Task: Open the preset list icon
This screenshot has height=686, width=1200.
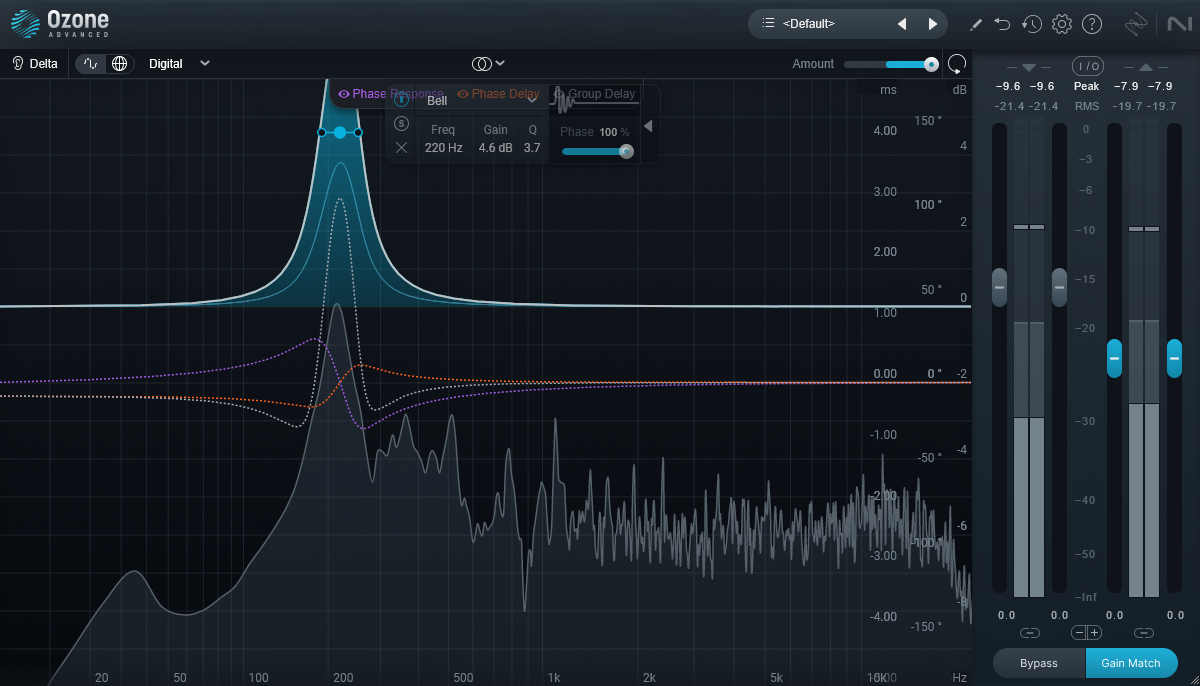Action: (768, 23)
